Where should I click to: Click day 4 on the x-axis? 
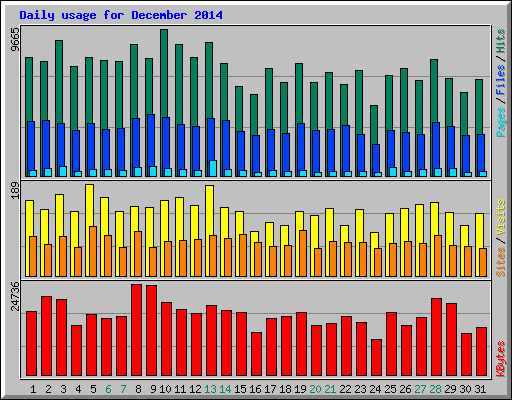tap(78, 389)
